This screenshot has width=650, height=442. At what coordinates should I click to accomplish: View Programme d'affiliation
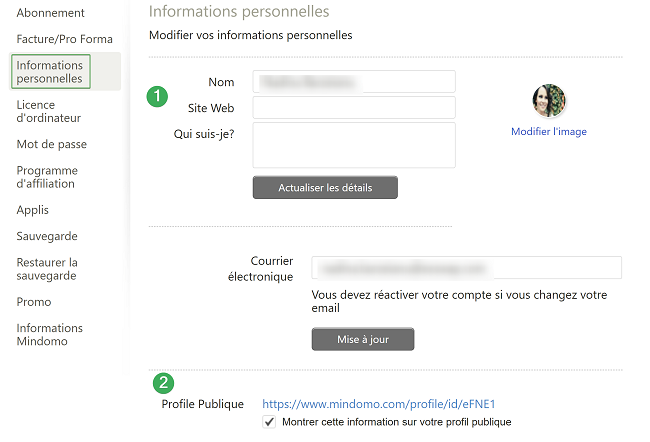(47, 177)
